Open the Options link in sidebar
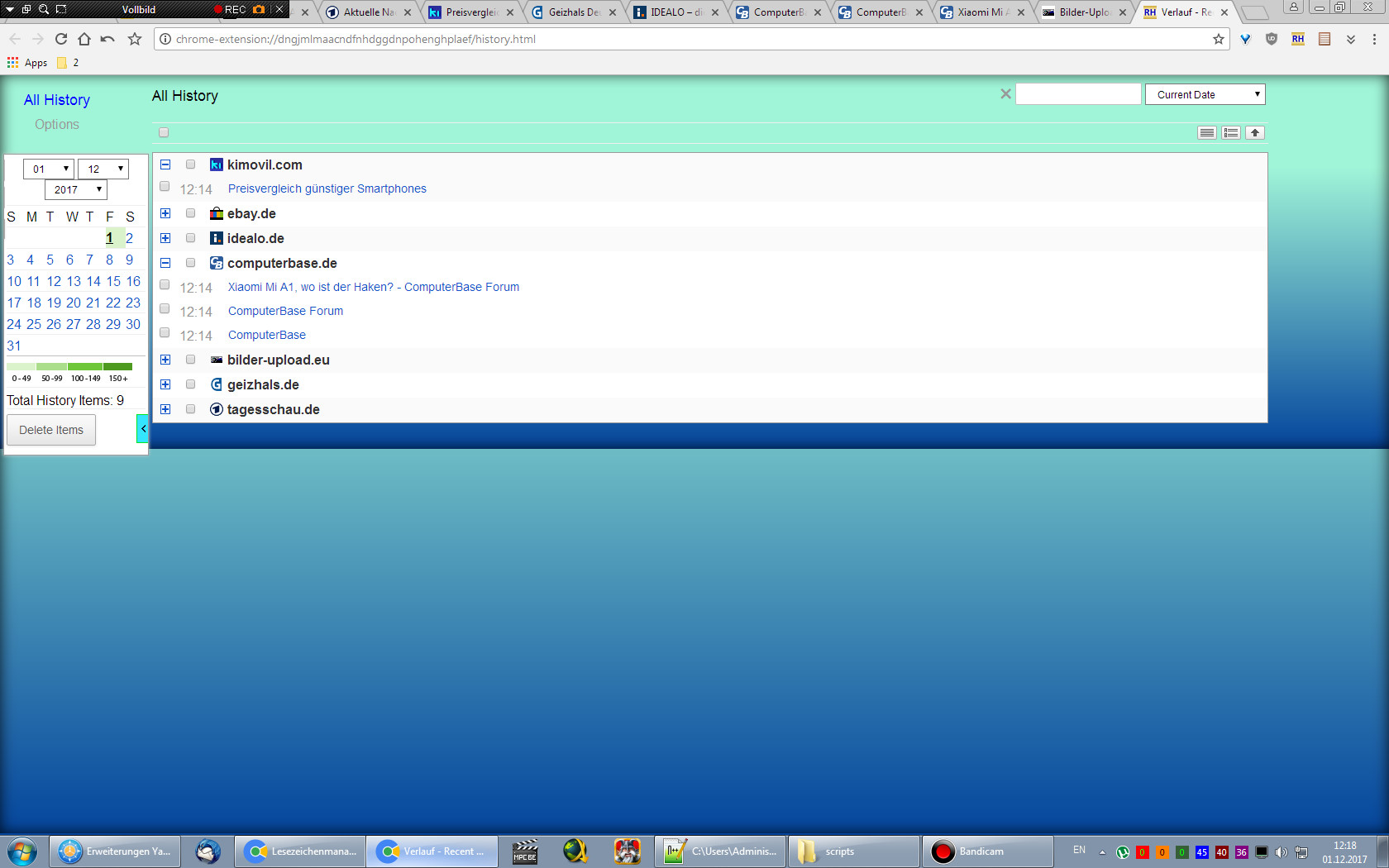The width and height of the screenshot is (1389, 868). pos(57,124)
